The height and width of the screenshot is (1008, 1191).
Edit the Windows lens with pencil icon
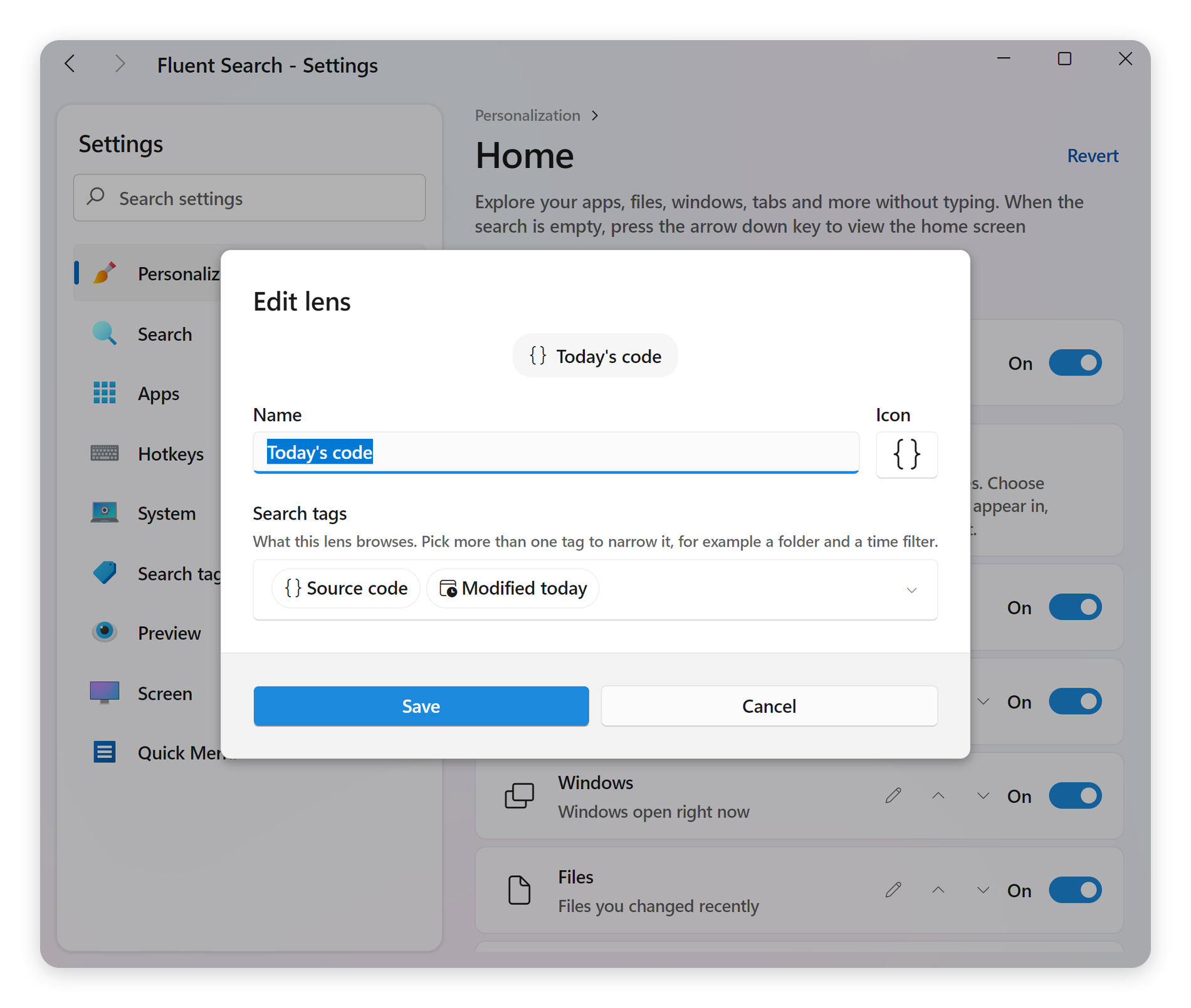click(x=893, y=795)
